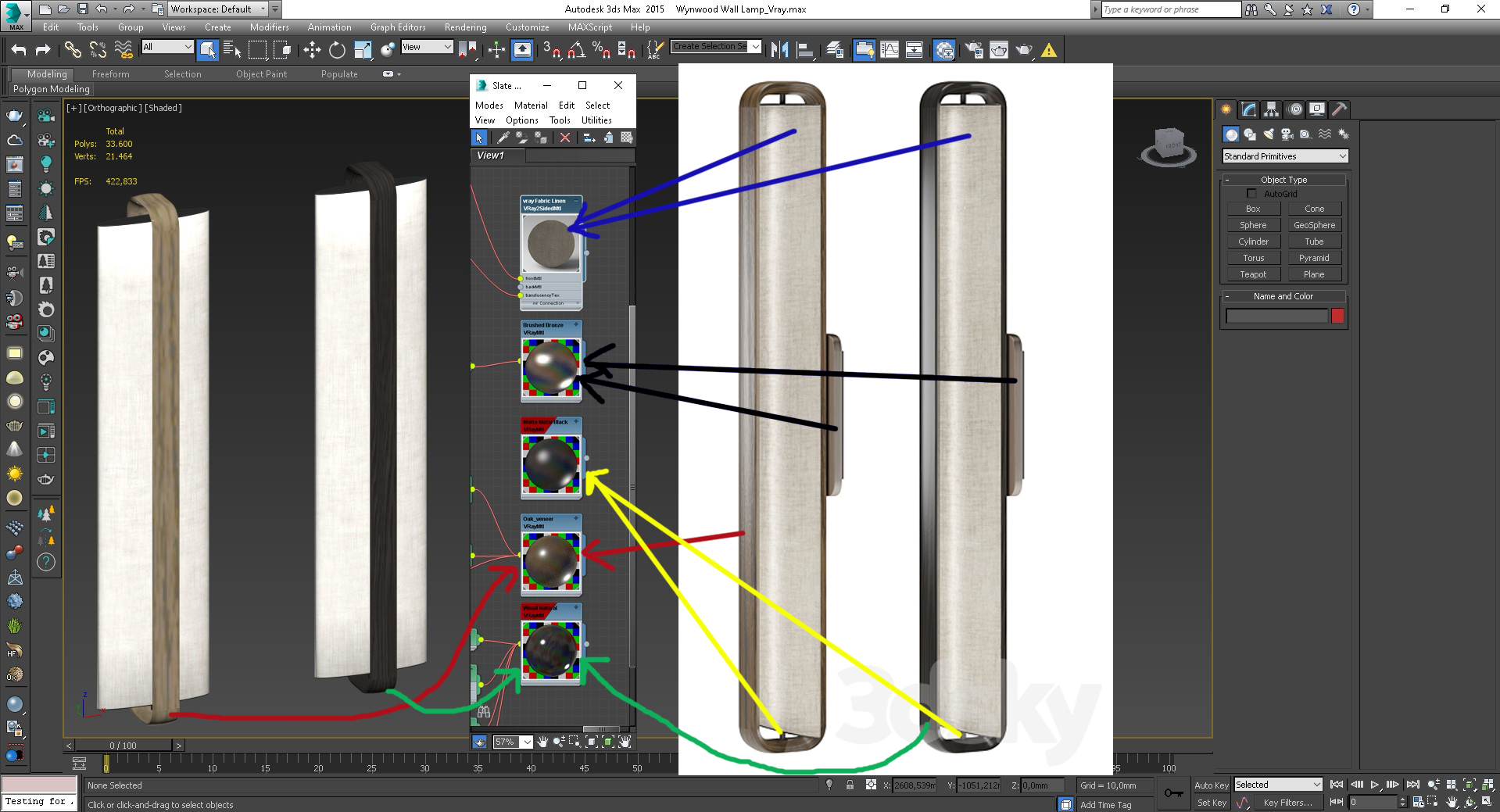
Task: Click the Select and Link tool
Action: (73, 50)
